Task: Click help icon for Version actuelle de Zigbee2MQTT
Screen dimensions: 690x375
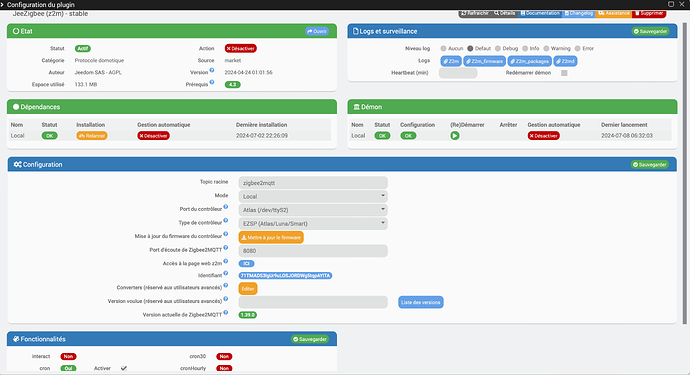Action: (x=226, y=312)
